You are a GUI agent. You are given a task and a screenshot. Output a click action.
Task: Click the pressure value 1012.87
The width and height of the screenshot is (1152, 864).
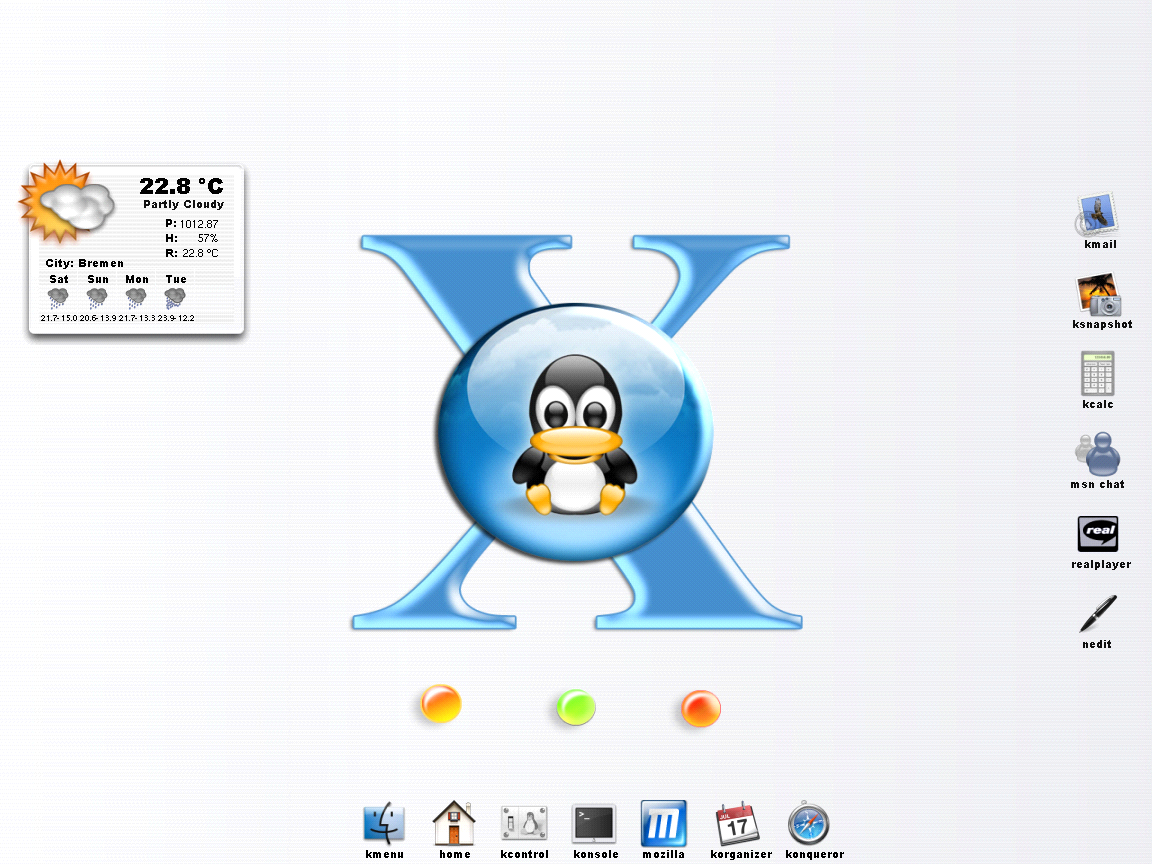tap(199, 224)
